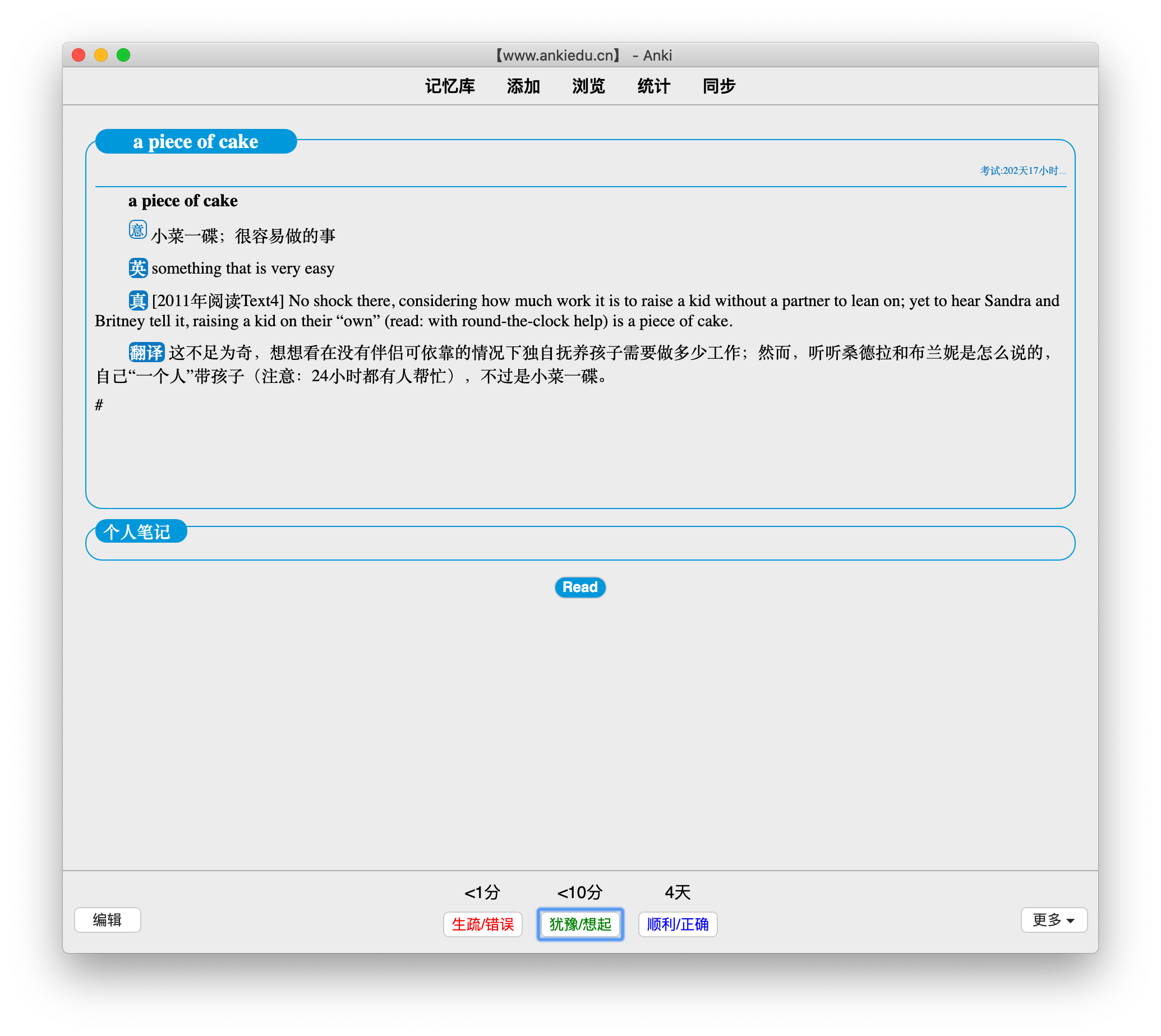
Task: Click the 真 exam sentence badge
Action: pos(138,300)
